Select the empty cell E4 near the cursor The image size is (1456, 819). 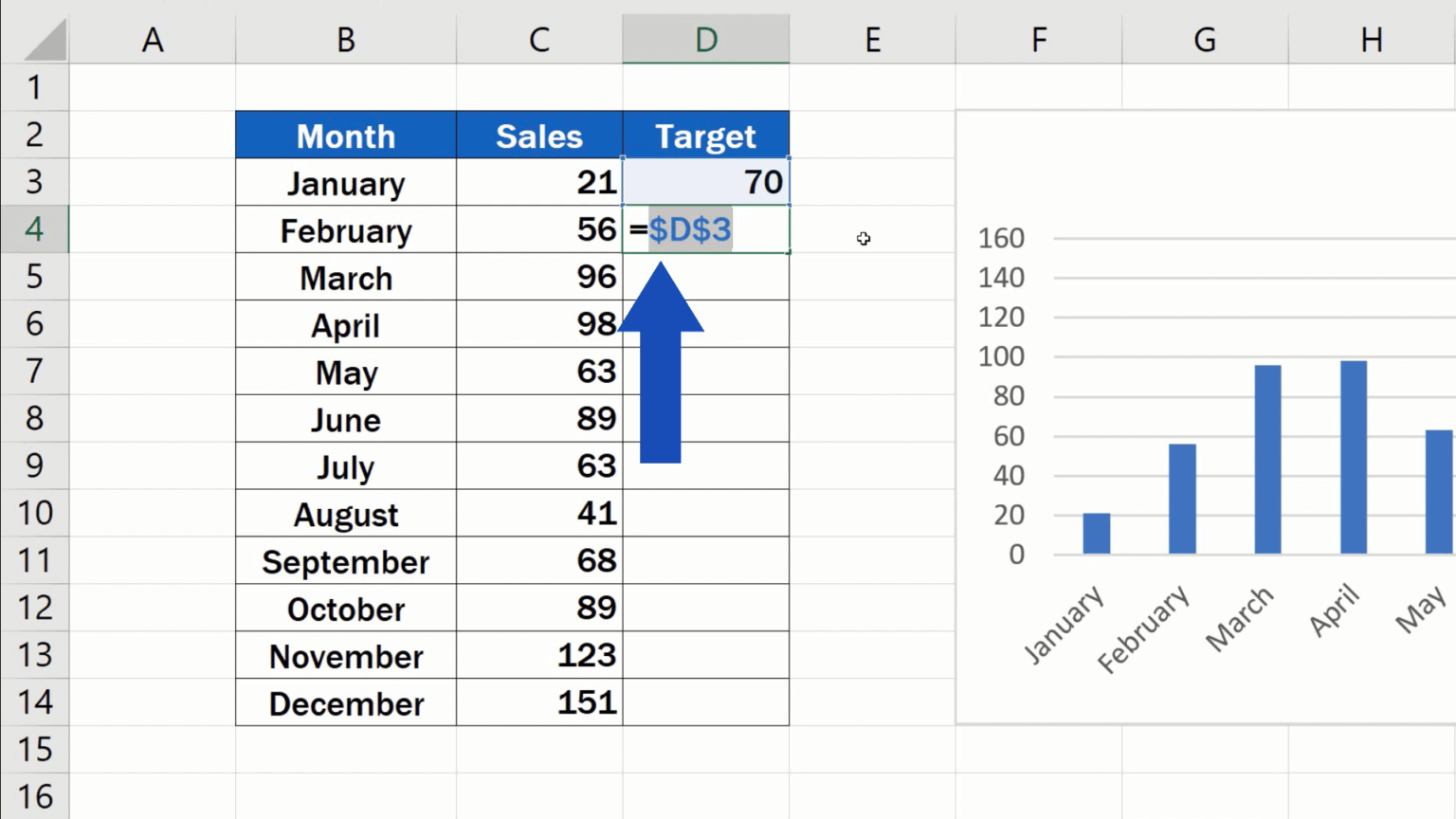point(872,228)
